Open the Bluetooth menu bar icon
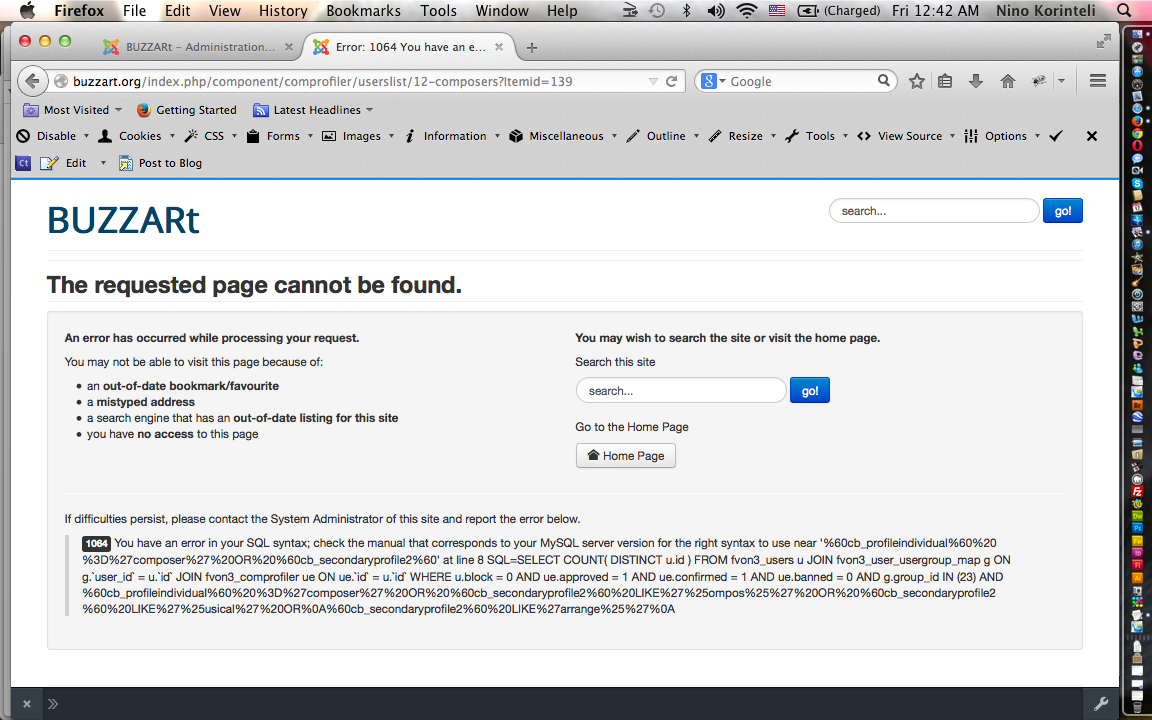Viewport: 1152px width, 720px height. 686,10
